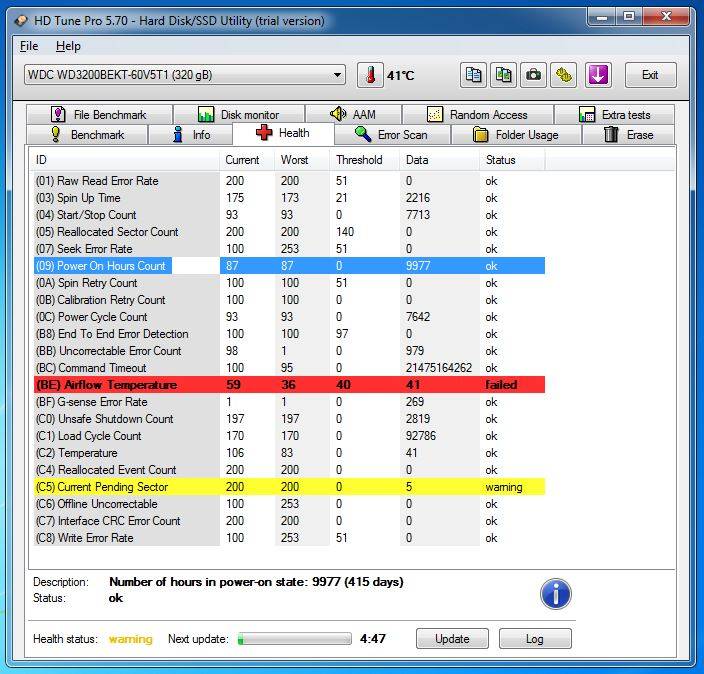Select the Reallocated Sector Count row
The width and height of the screenshot is (704, 674).
[x=290, y=232]
